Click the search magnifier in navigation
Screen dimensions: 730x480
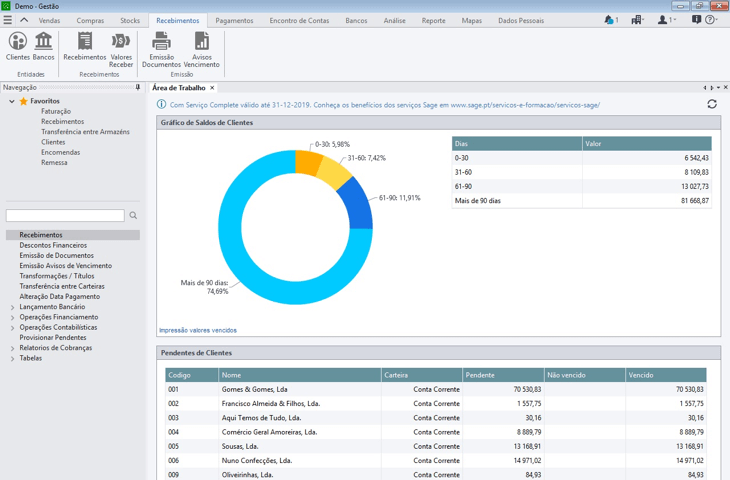tap(133, 216)
